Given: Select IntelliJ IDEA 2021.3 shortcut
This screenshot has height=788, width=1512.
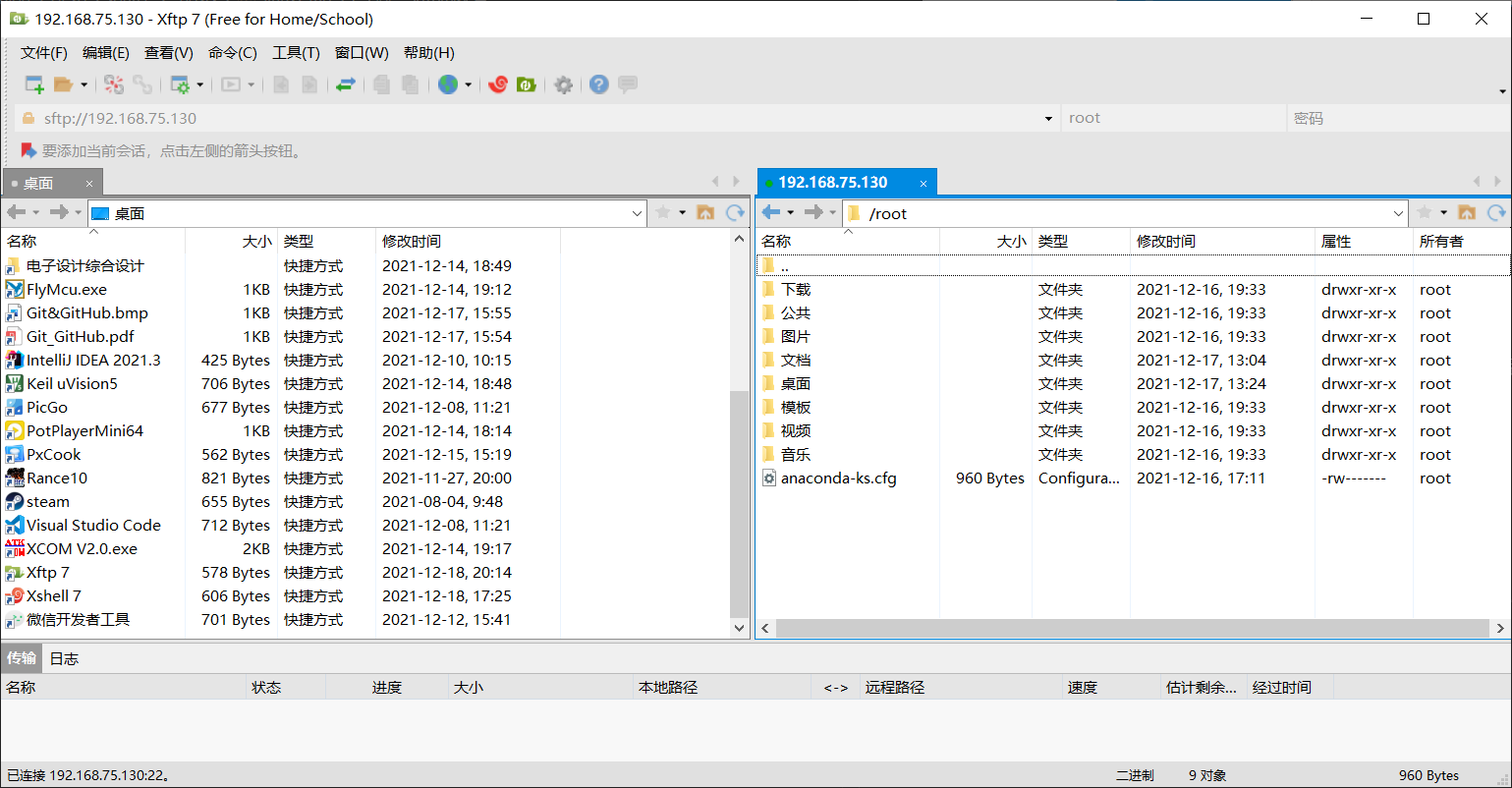Looking at the screenshot, I should 93,361.
